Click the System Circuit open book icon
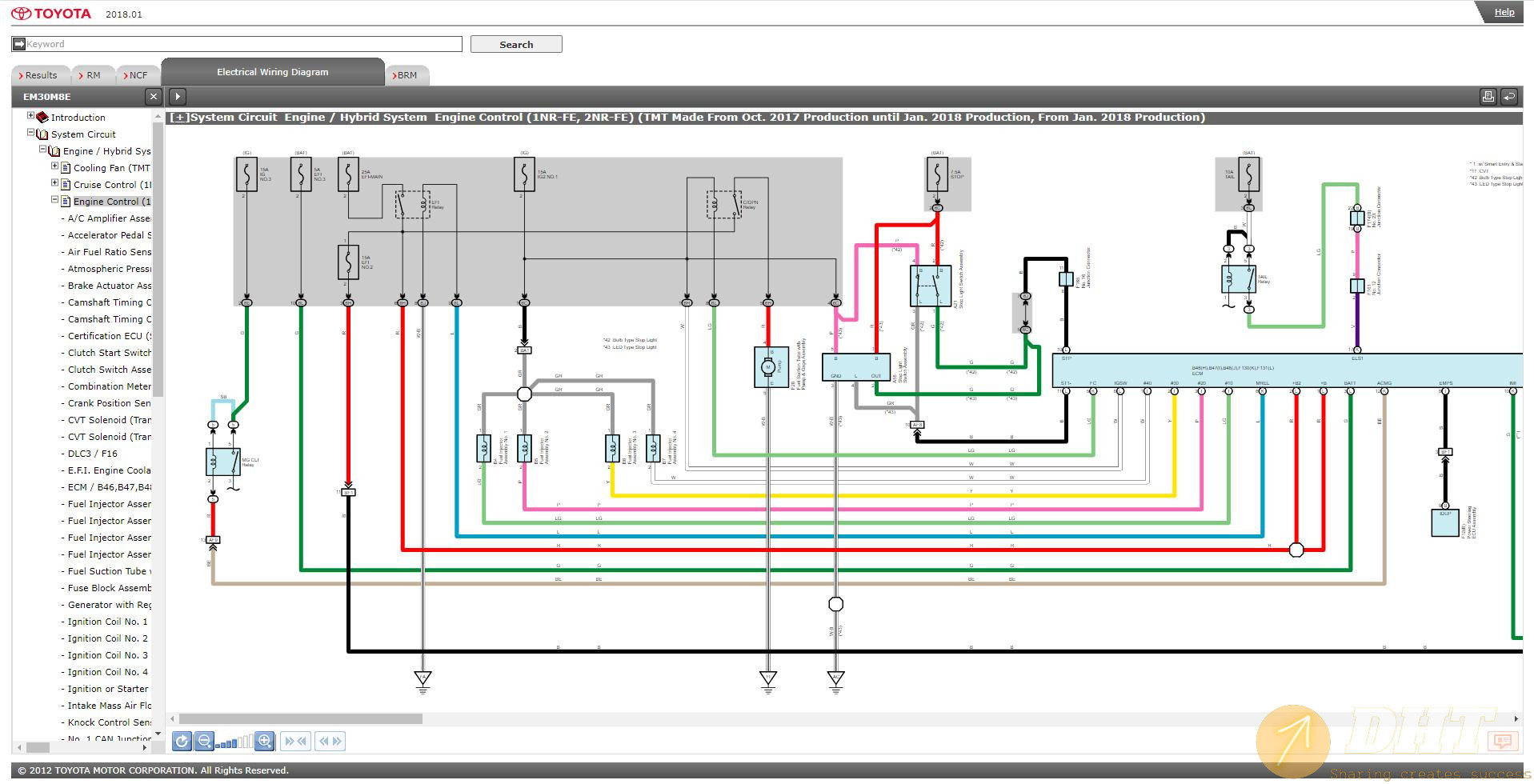 pyautogui.click(x=42, y=134)
